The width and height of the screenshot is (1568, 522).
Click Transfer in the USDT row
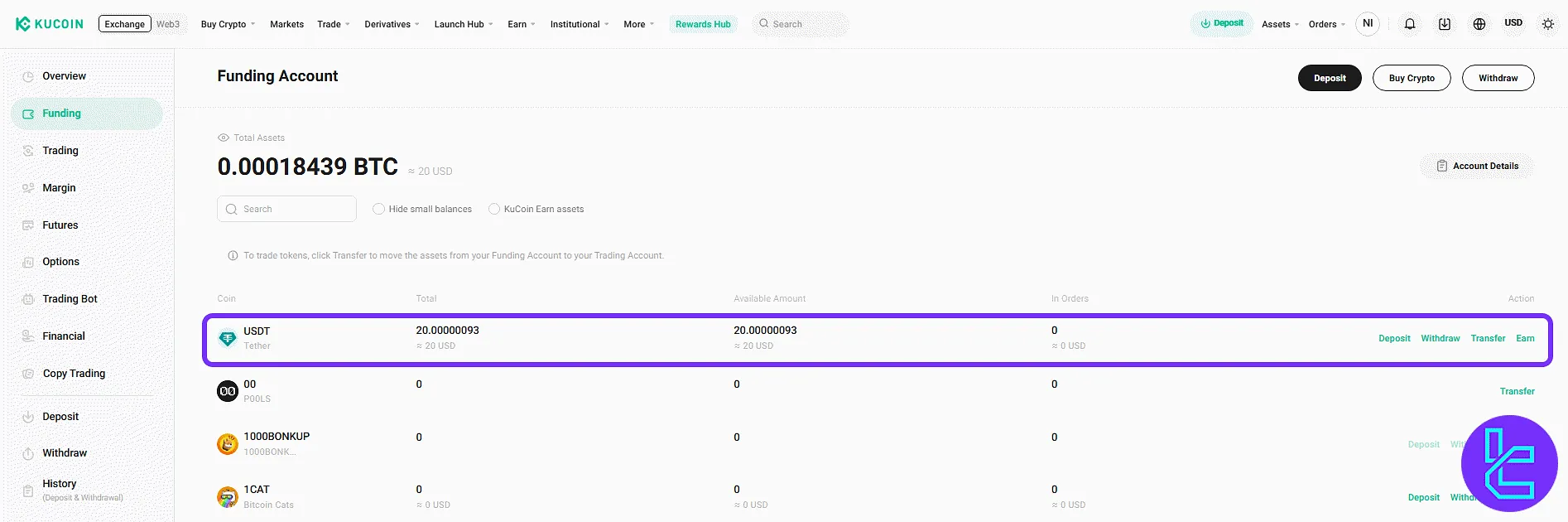point(1488,338)
